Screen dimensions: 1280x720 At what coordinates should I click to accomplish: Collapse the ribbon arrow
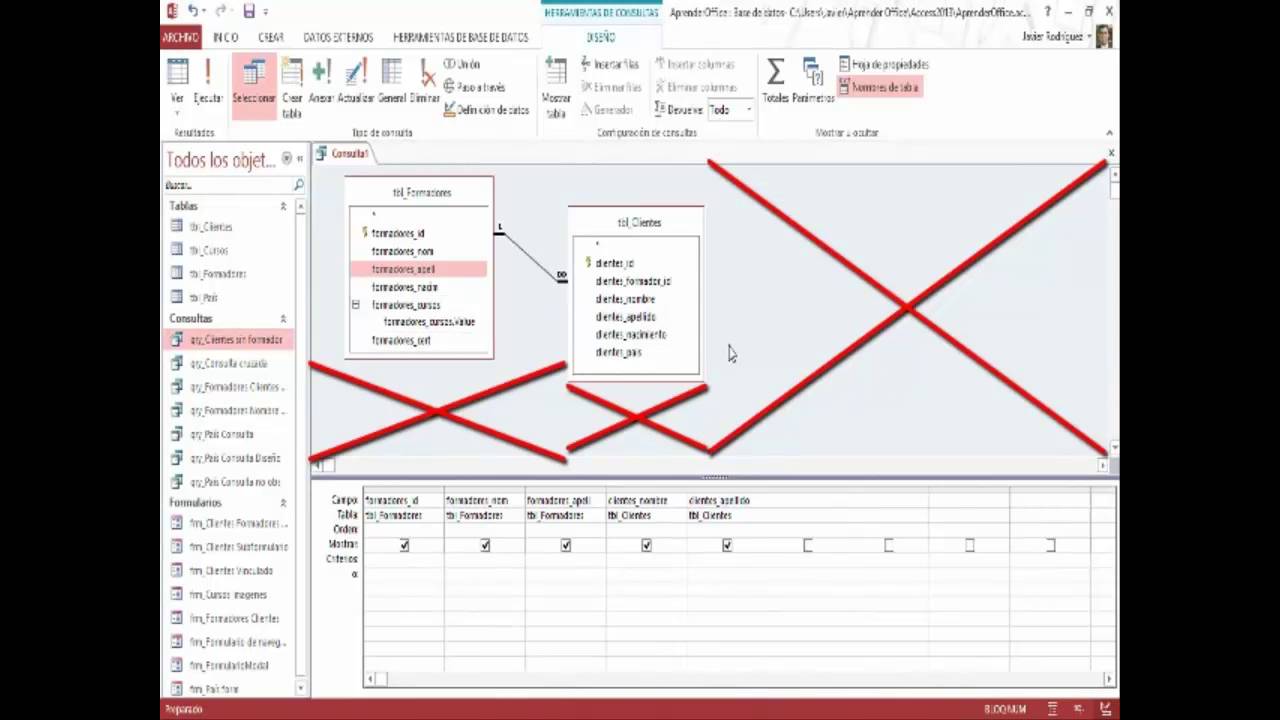[x=1109, y=132]
